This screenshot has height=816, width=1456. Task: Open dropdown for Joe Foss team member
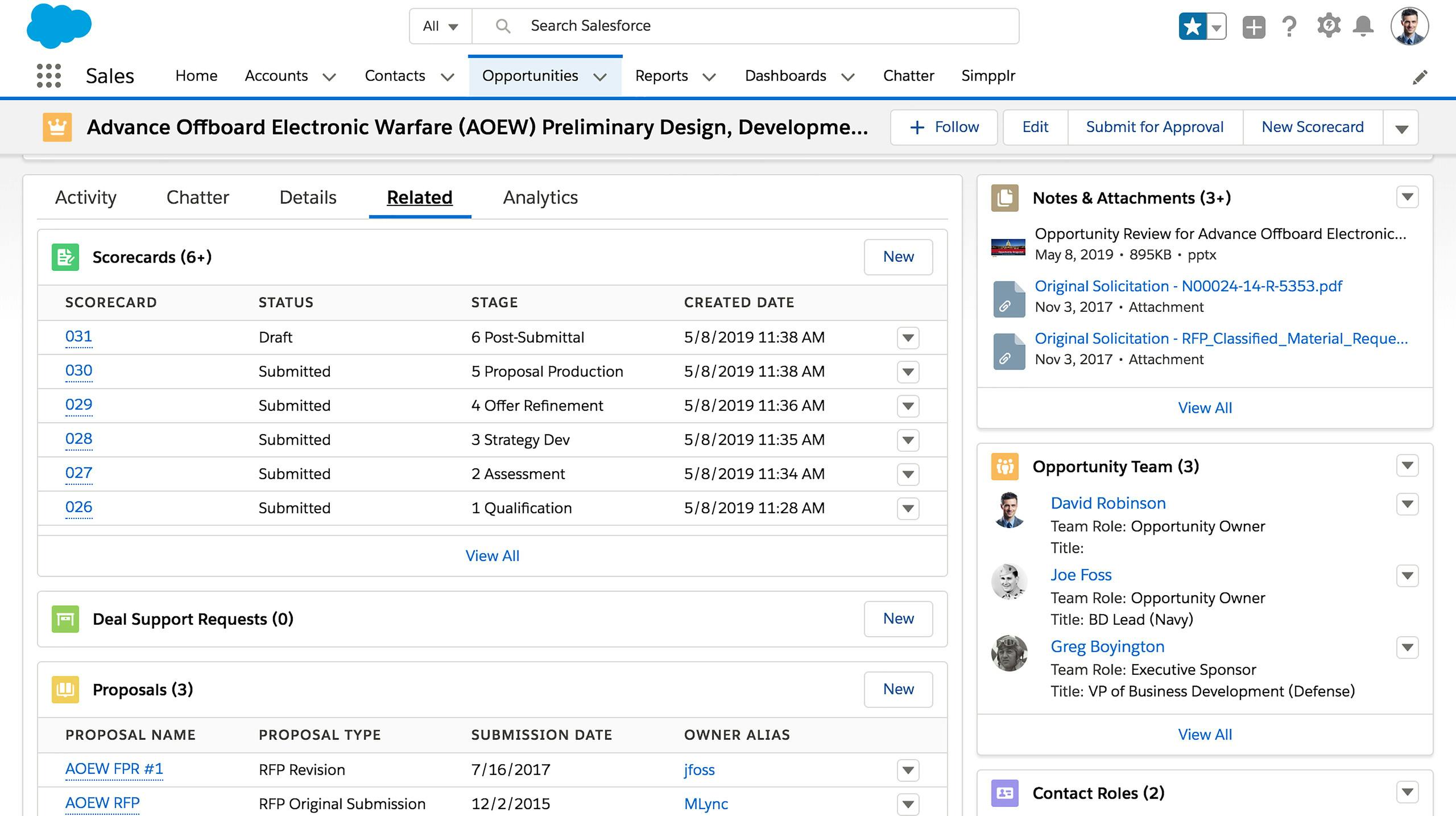[x=1408, y=576]
